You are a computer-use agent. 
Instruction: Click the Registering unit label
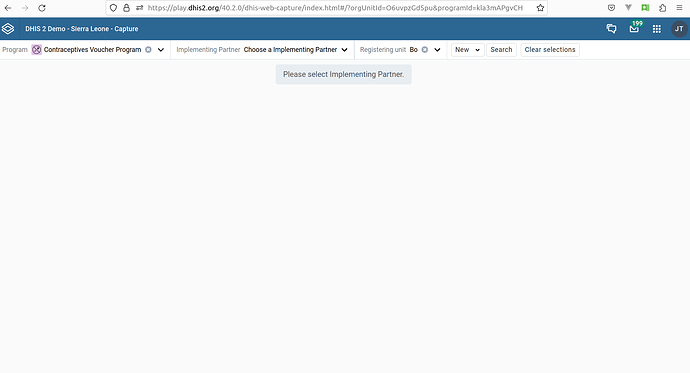tap(383, 50)
